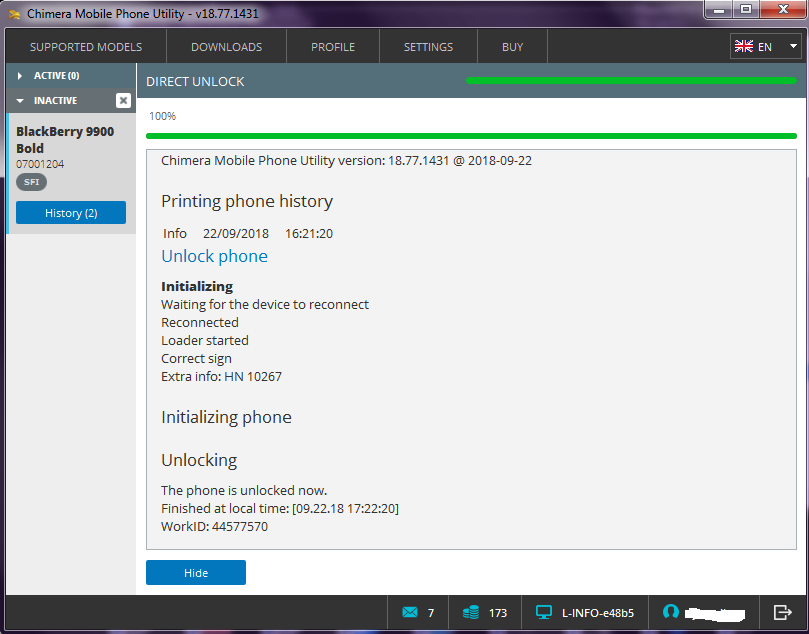Click the 100% progress label
The image size is (809, 634).
click(x=162, y=116)
